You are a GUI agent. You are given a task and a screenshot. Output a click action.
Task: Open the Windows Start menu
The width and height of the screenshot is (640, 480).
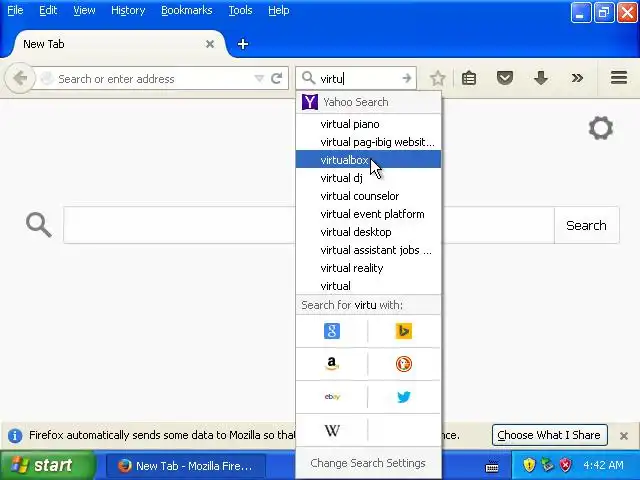(47, 465)
